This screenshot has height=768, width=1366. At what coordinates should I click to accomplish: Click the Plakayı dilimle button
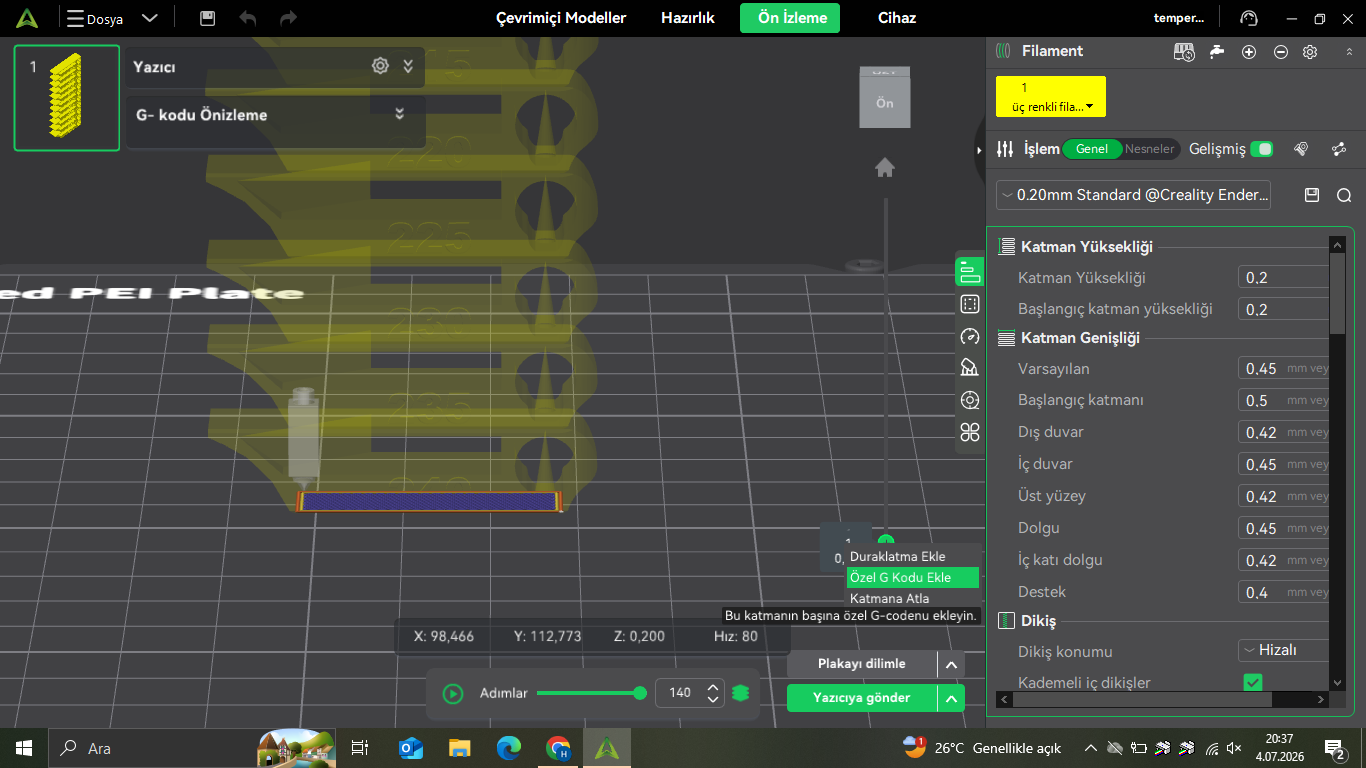(x=862, y=664)
